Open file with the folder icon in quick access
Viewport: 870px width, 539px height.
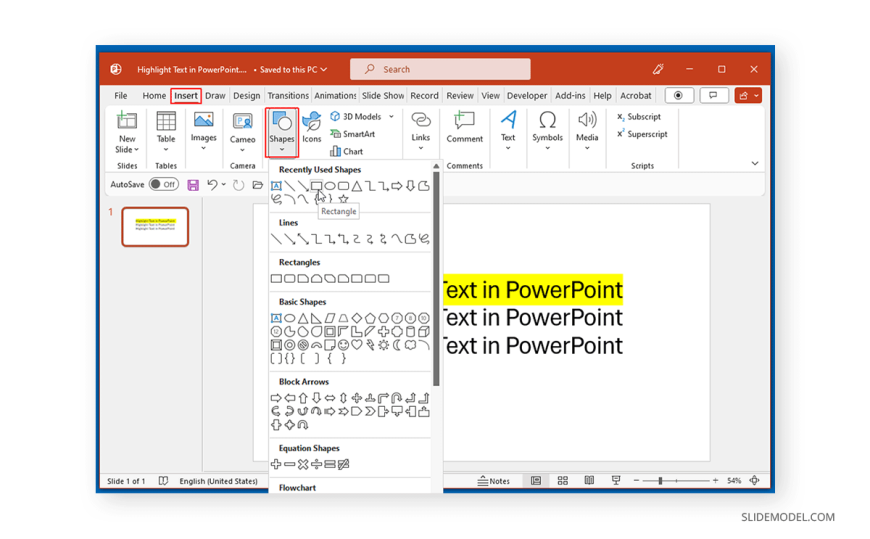coord(257,184)
